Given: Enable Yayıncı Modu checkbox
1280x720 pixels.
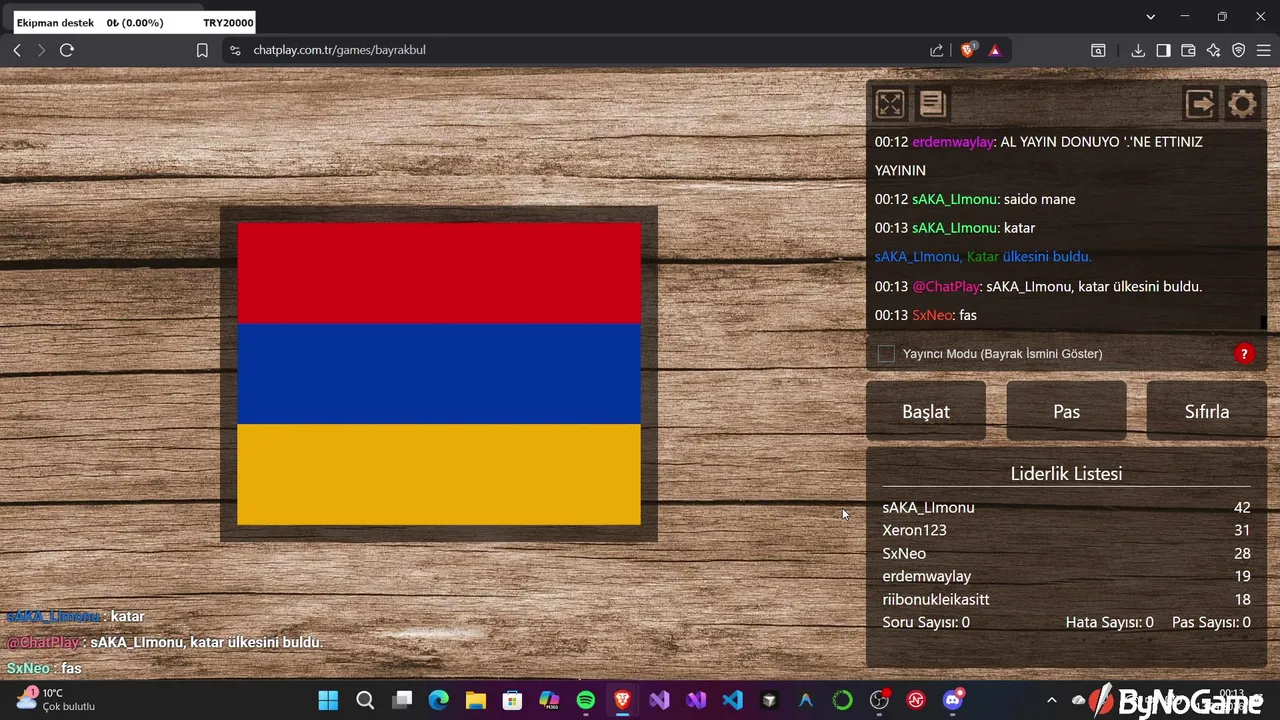Looking at the screenshot, I should pos(886,353).
